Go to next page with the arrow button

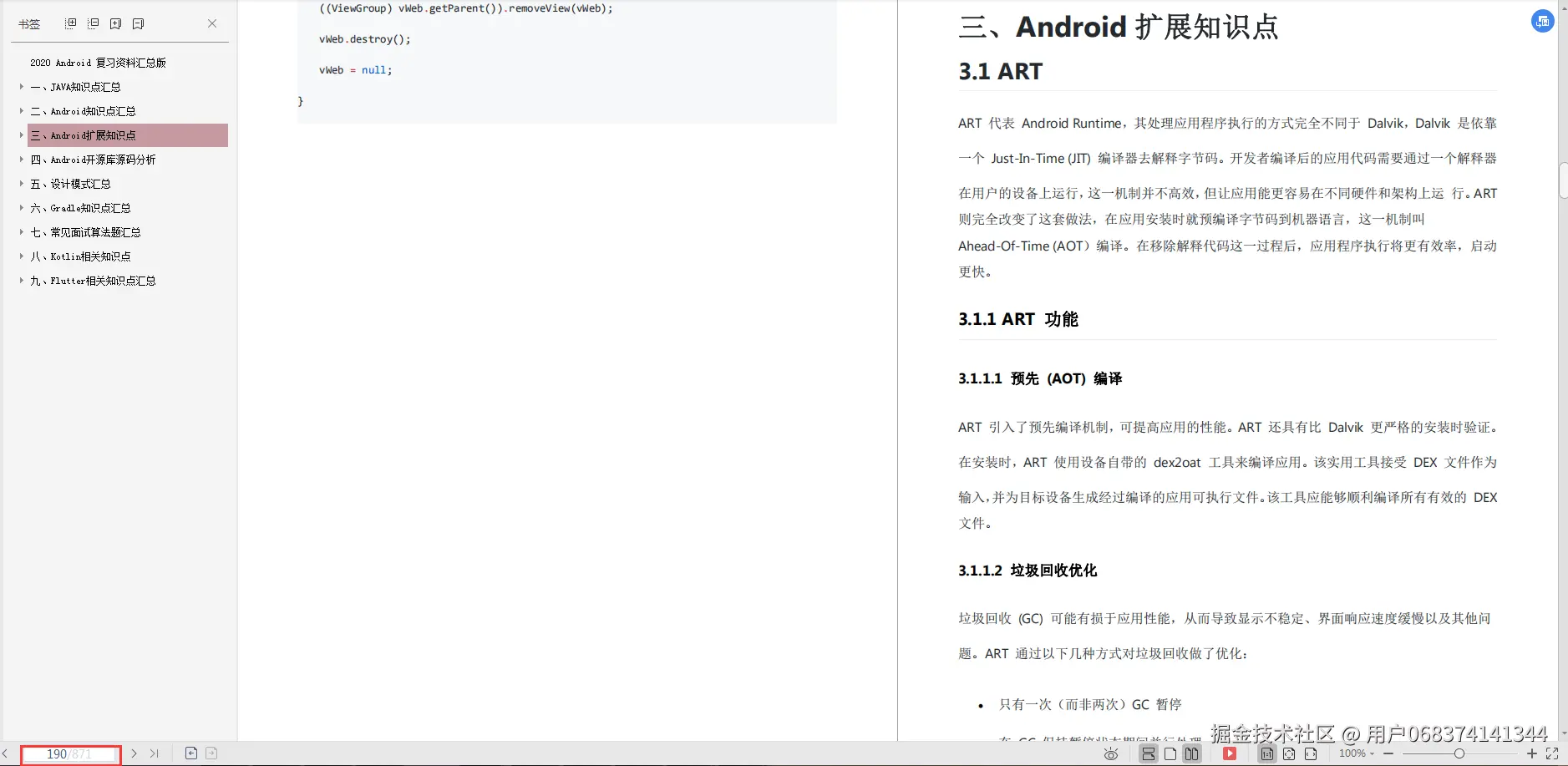pyautogui.click(x=134, y=753)
